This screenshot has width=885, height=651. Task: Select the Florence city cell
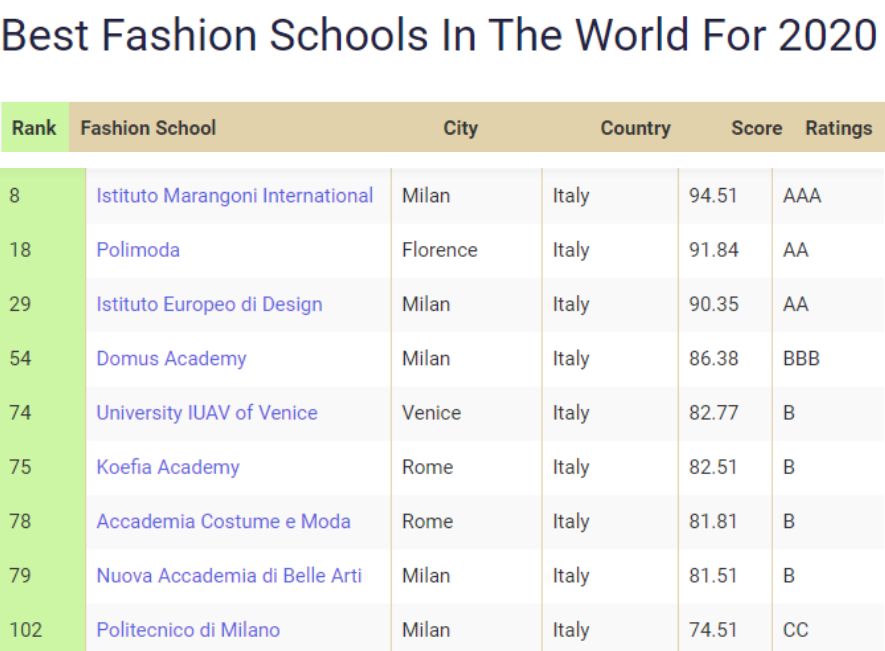(466, 250)
